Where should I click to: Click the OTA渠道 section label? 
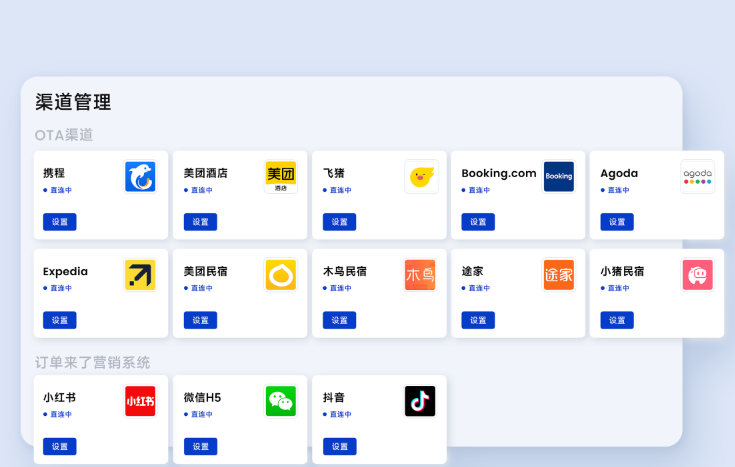click(x=64, y=135)
